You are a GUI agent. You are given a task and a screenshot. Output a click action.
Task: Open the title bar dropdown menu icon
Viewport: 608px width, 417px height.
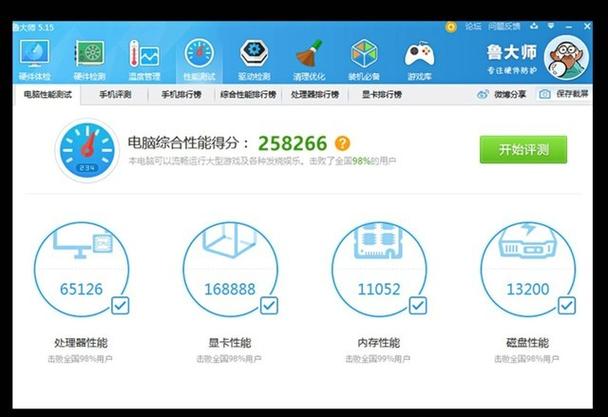(x=551, y=26)
